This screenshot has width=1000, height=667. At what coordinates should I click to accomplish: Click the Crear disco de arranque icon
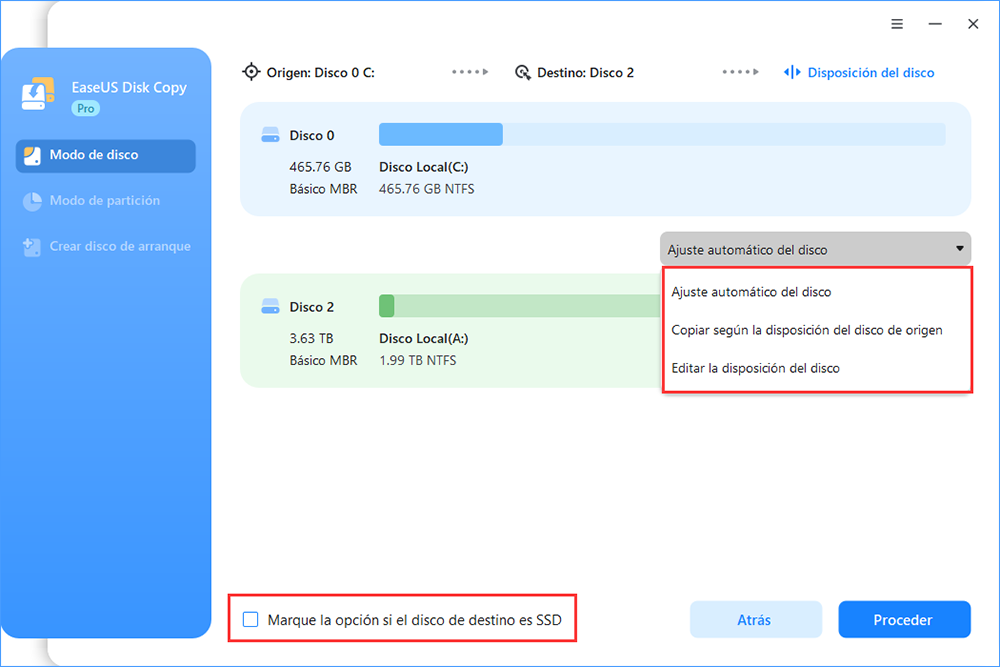pos(32,247)
